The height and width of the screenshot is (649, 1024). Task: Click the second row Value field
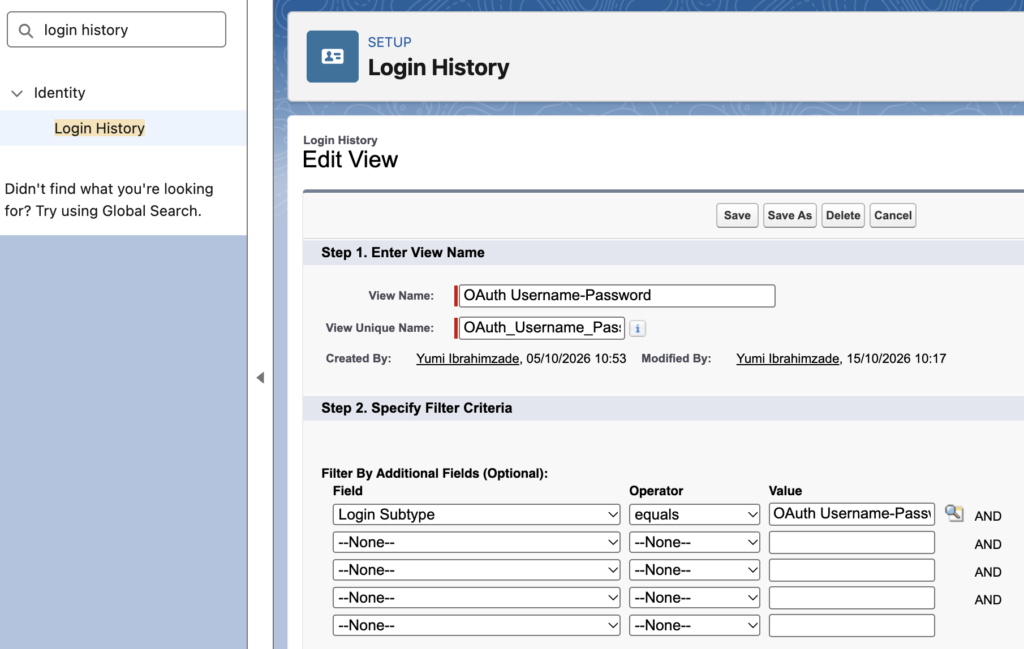852,543
